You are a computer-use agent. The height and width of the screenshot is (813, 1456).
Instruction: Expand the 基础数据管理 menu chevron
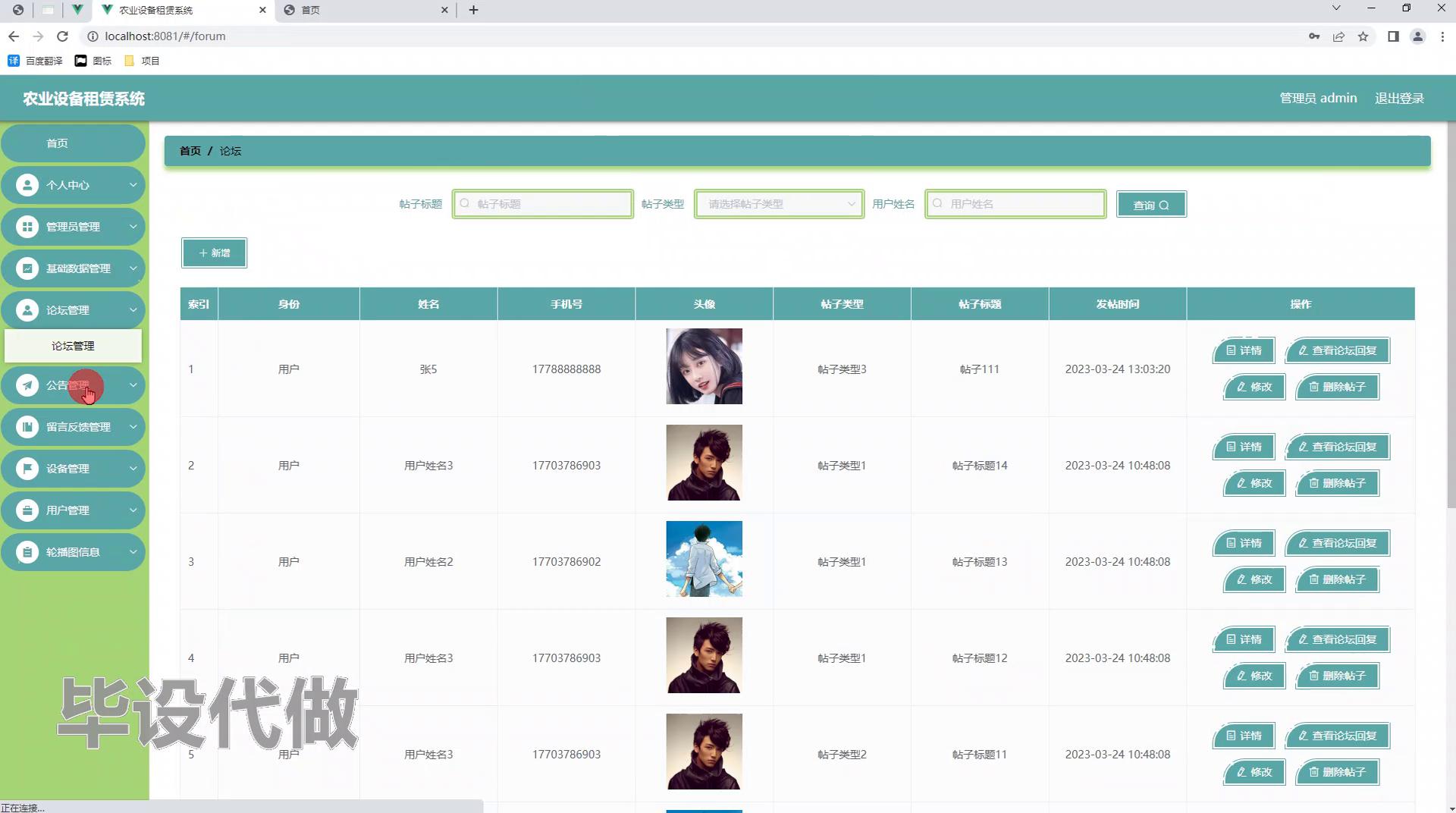pyautogui.click(x=133, y=268)
